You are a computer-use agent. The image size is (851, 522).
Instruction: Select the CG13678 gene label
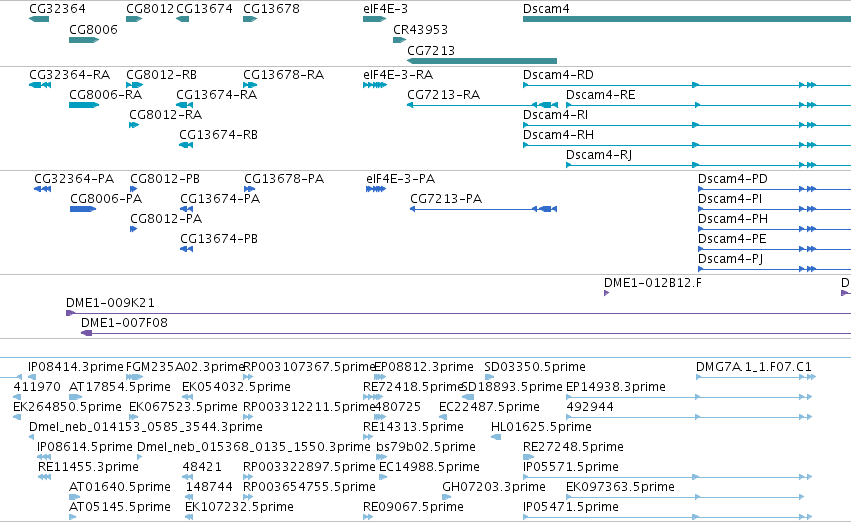tap(271, 9)
